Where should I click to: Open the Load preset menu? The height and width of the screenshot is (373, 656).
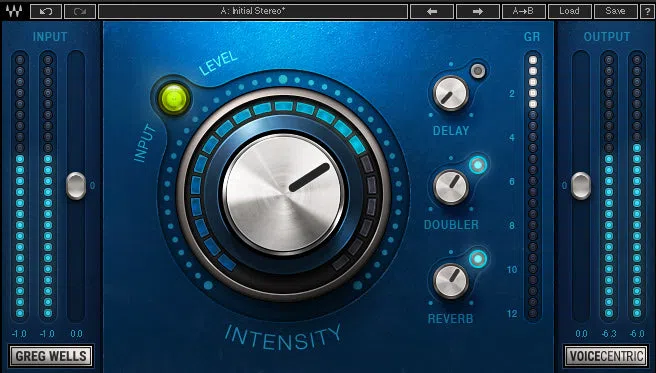pos(569,11)
